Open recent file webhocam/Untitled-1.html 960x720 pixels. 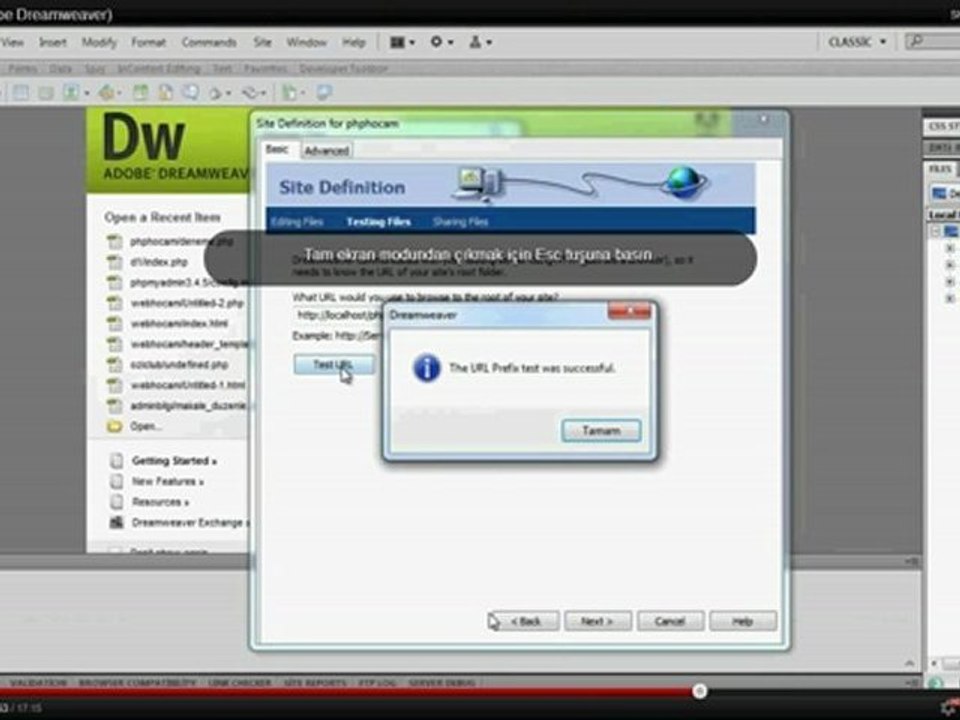coord(187,385)
